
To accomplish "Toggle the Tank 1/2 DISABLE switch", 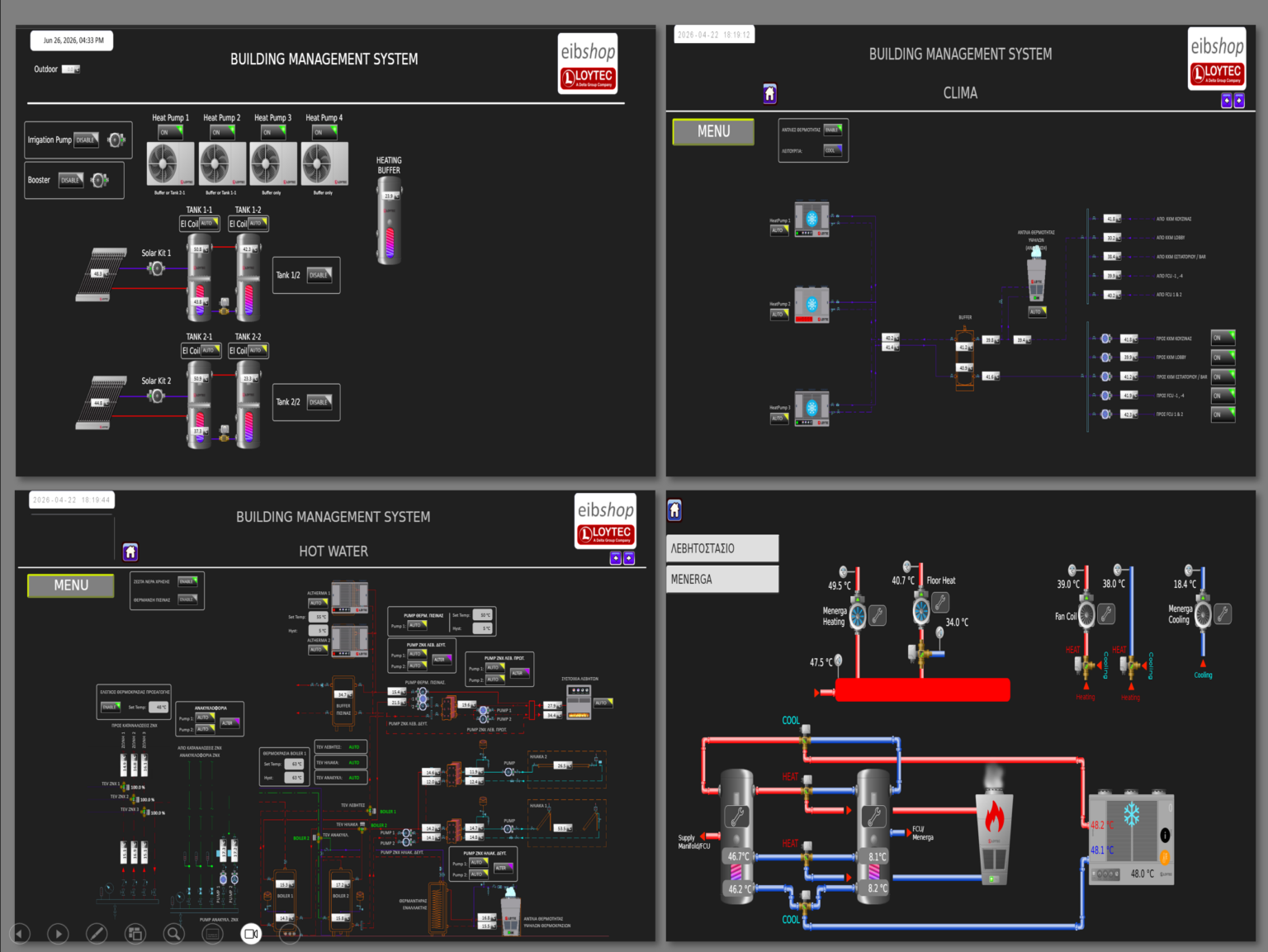I will [319, 275].
